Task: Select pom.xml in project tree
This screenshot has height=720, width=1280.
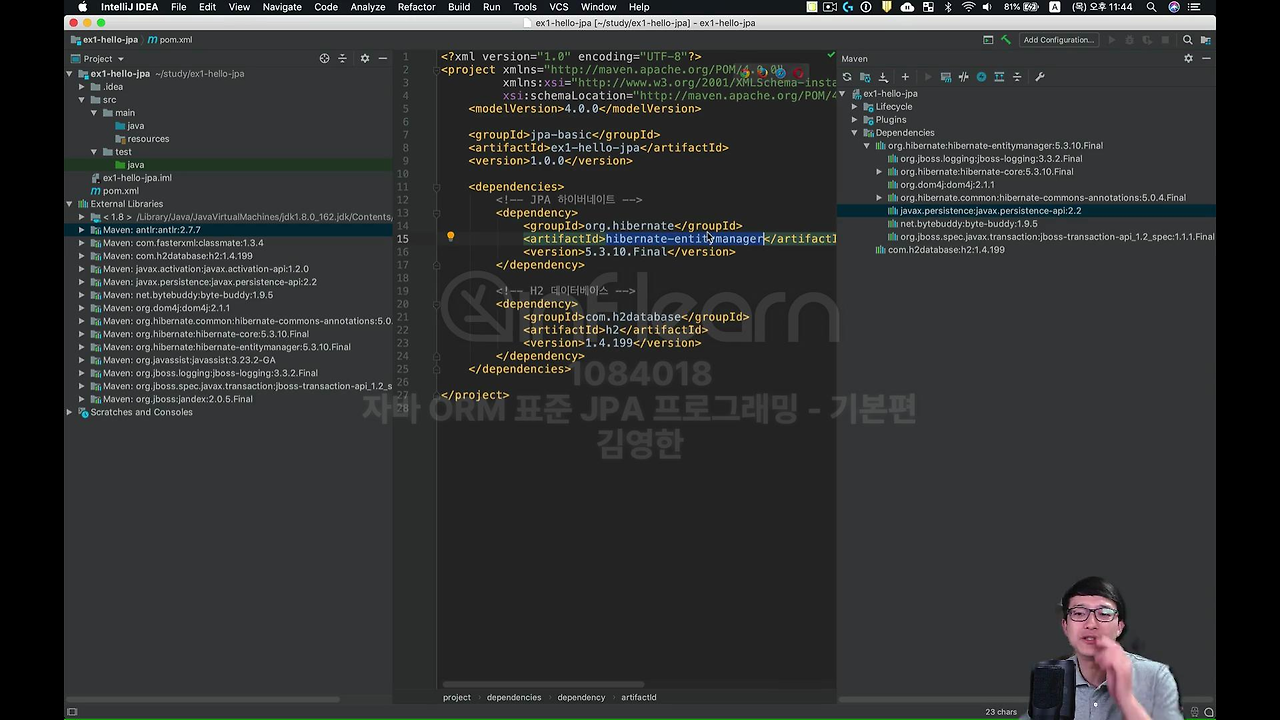Action: (x=121, y=191)
